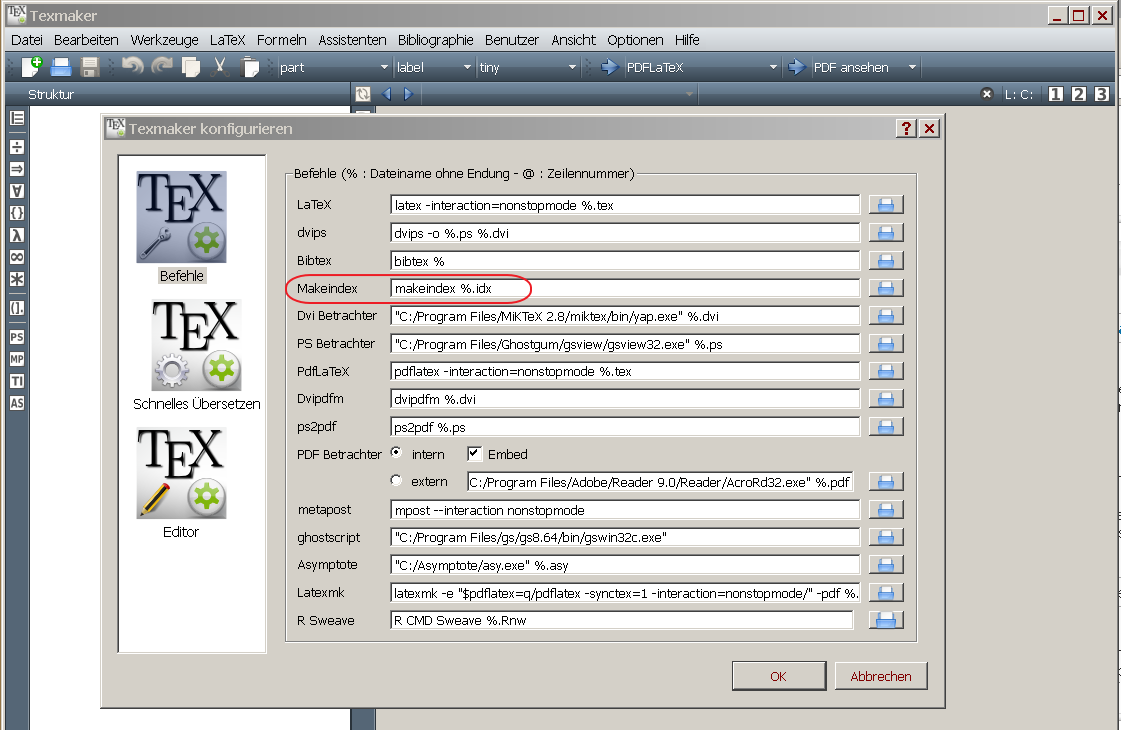Screen dimensions: 1121x730
Task: Browse for the ps2pdf command executable
Action: (886, 427)
